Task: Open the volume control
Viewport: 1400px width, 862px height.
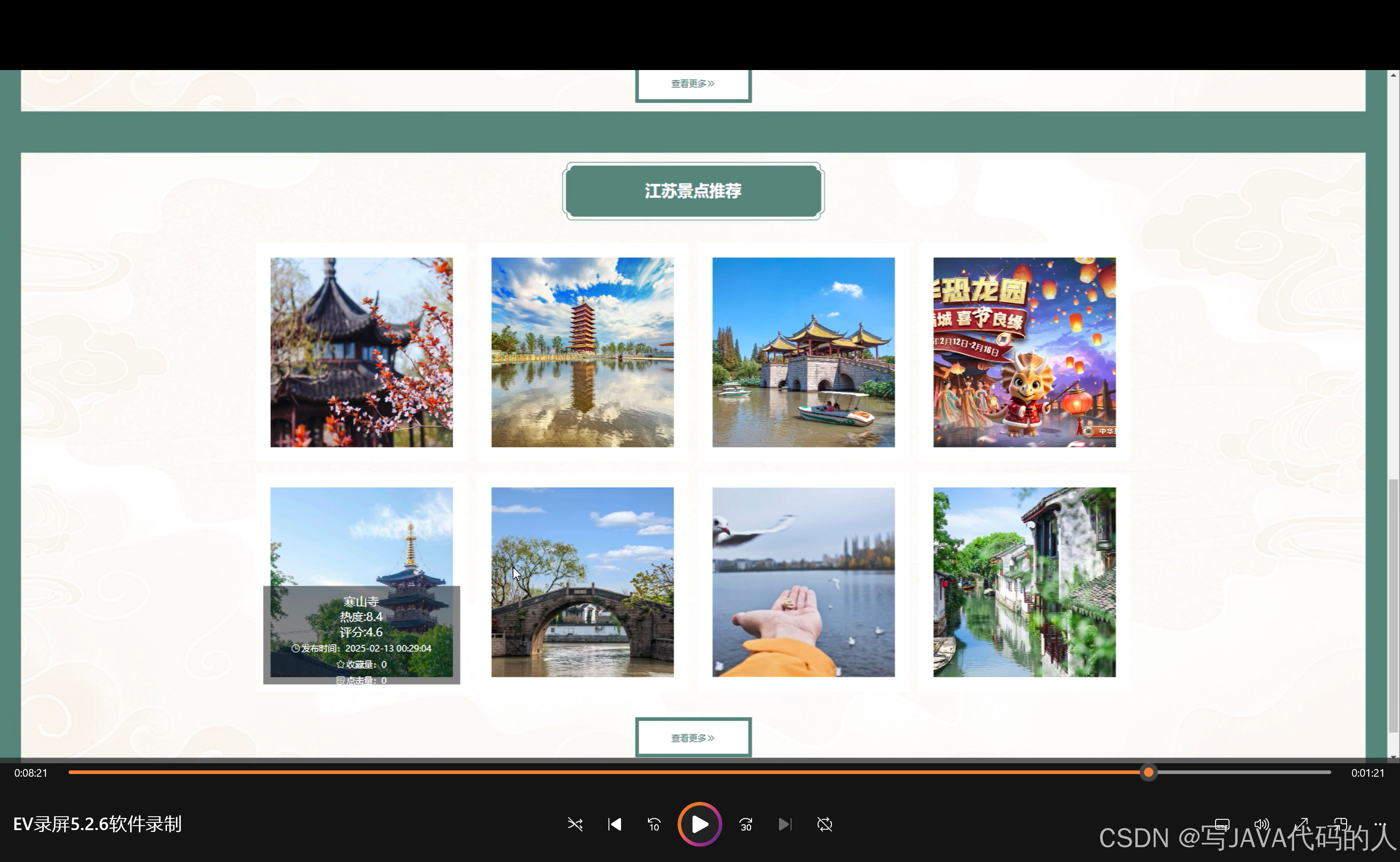Action: (1261, 824)
